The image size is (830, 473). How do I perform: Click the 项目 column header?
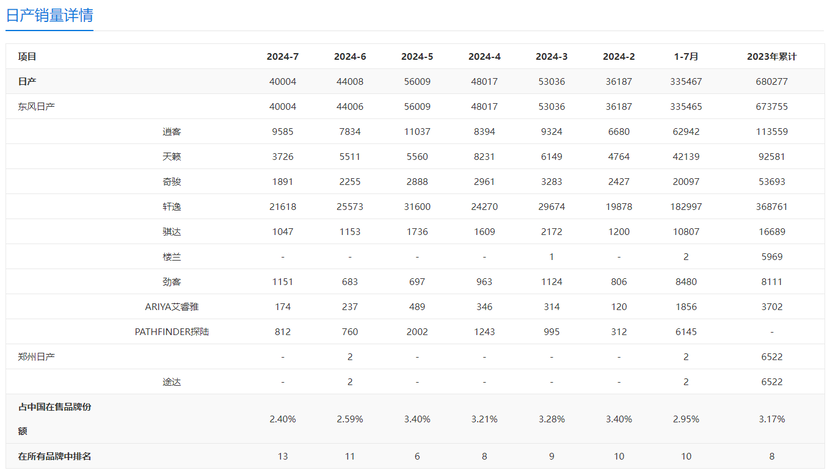click(27, 57)
